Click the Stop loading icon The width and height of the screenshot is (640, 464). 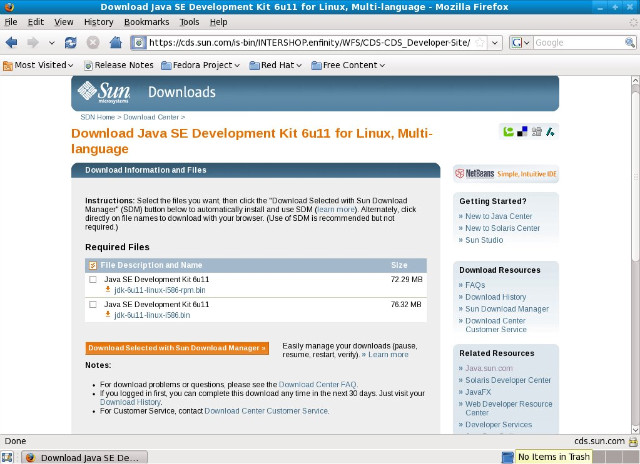pos(93,42)
